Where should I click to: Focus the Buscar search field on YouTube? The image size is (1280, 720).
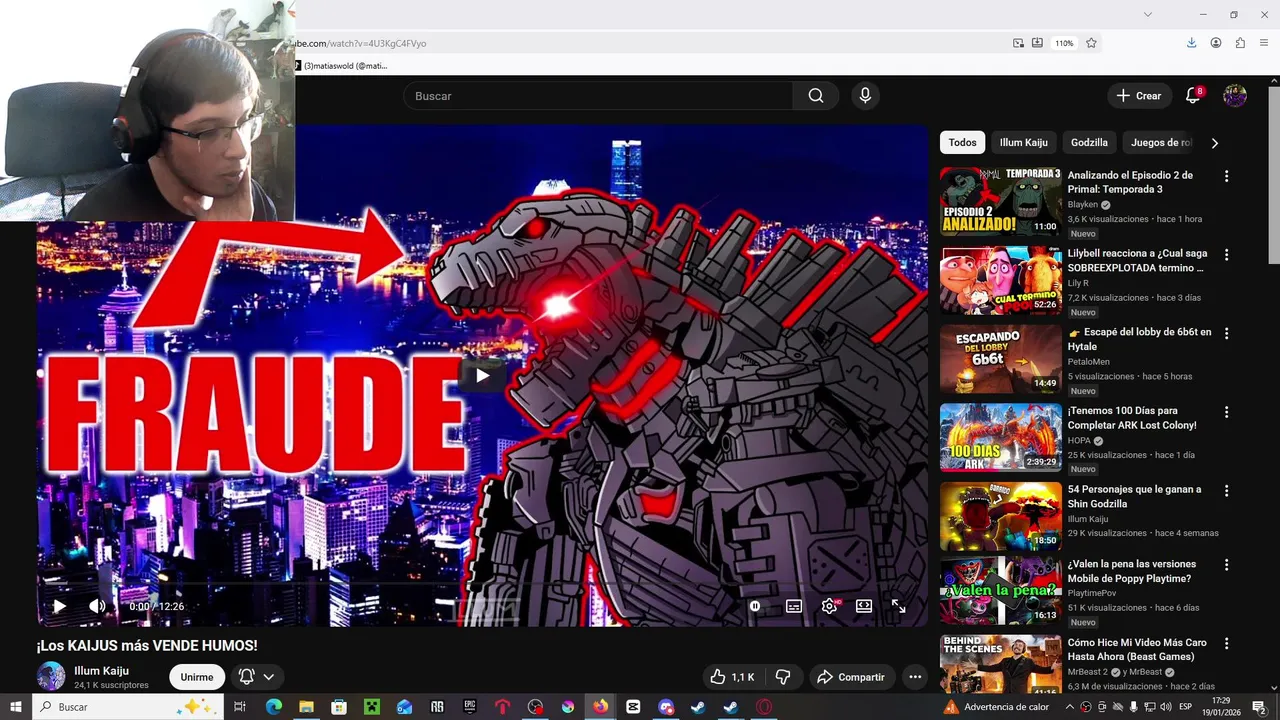(x=598, y=96)
